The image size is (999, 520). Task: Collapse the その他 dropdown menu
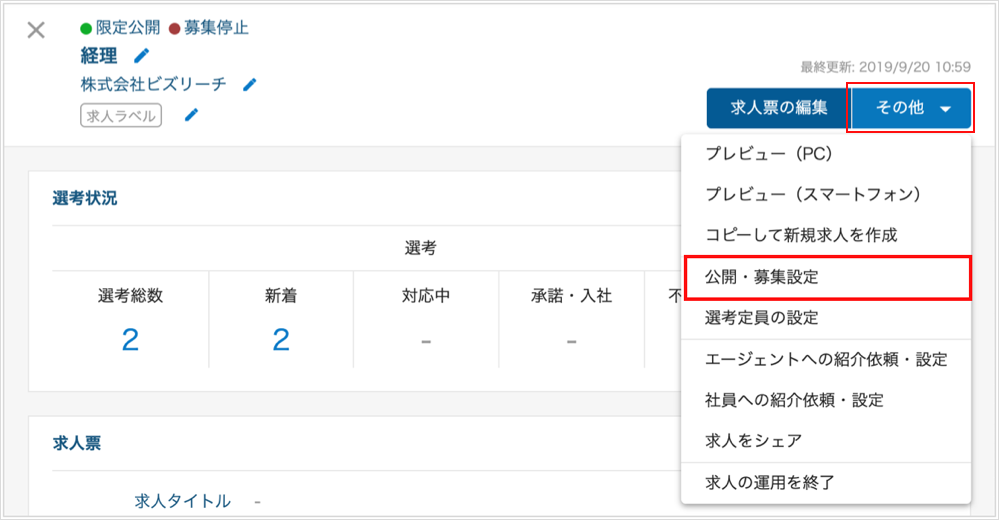[910, 108]
